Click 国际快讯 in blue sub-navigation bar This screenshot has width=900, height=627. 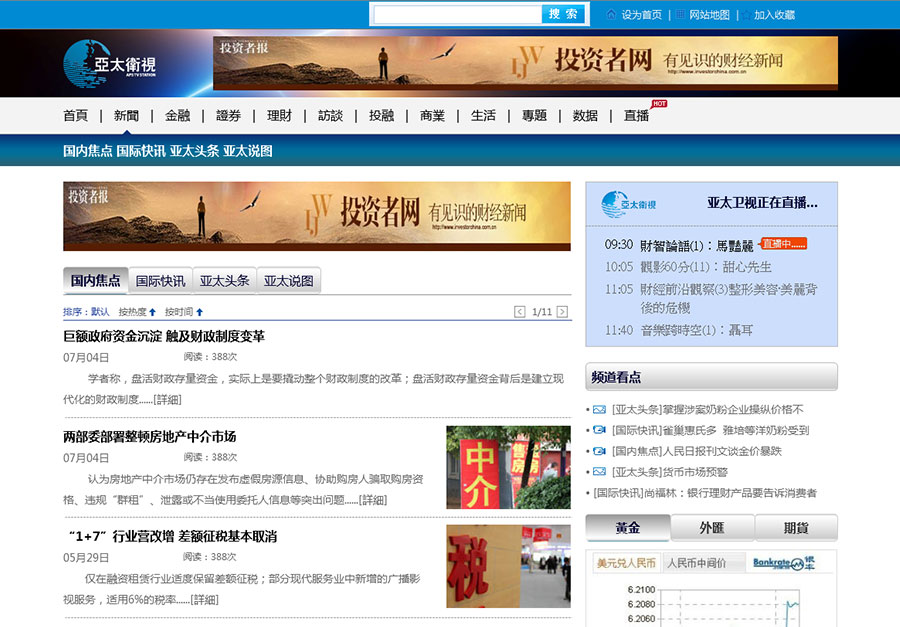141,151
